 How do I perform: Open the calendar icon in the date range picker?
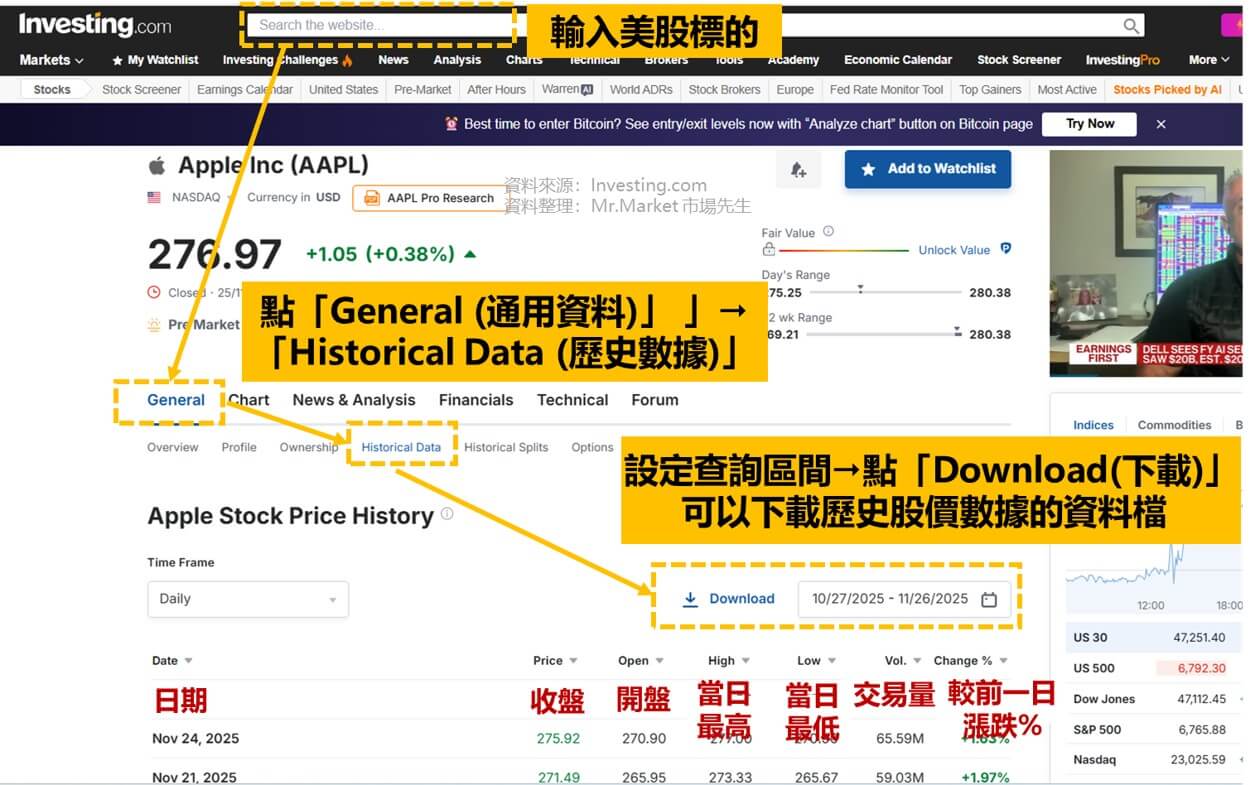click(989, 598)
